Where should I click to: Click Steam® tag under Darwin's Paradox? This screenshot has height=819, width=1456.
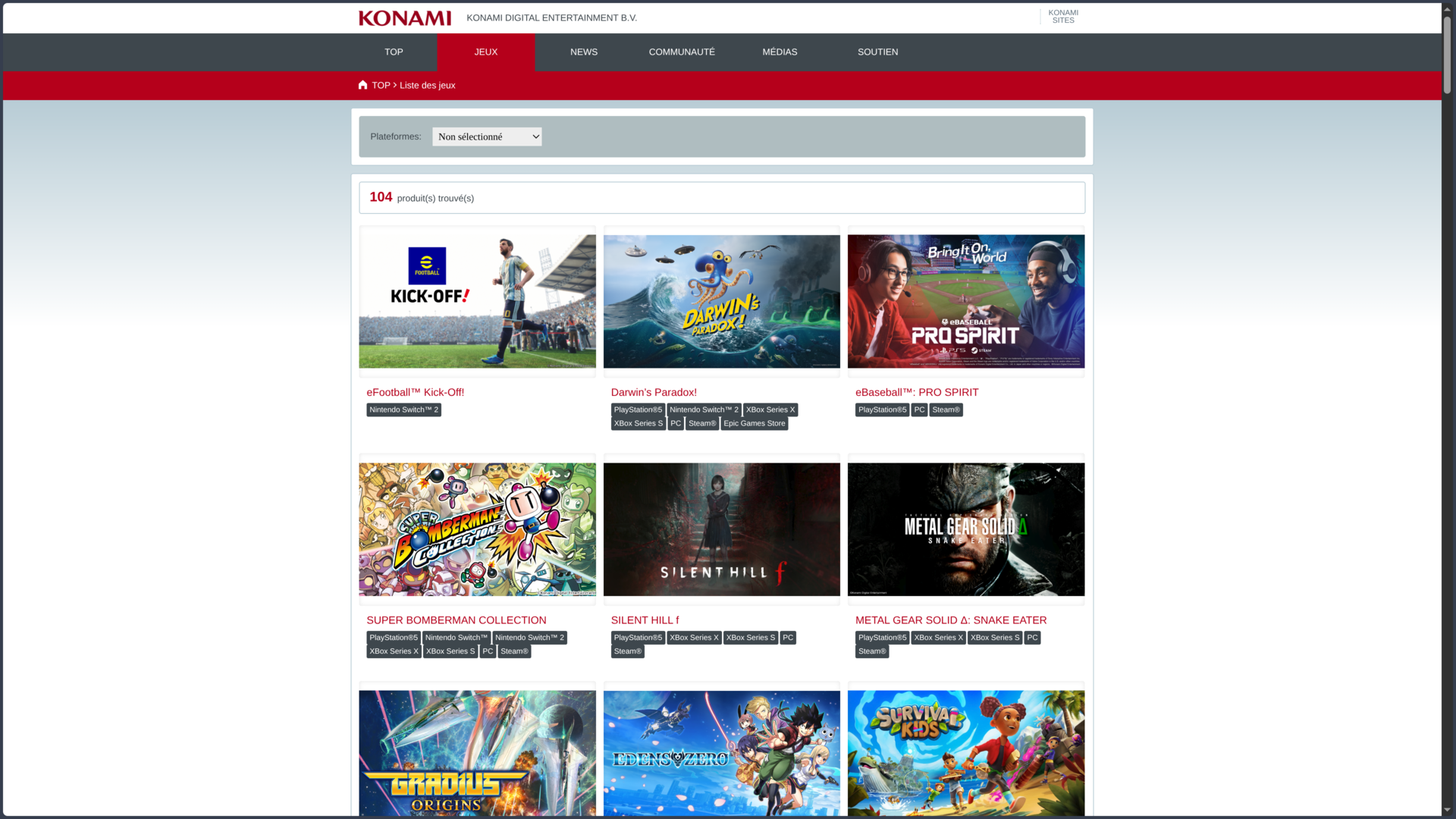pos(702,423)
